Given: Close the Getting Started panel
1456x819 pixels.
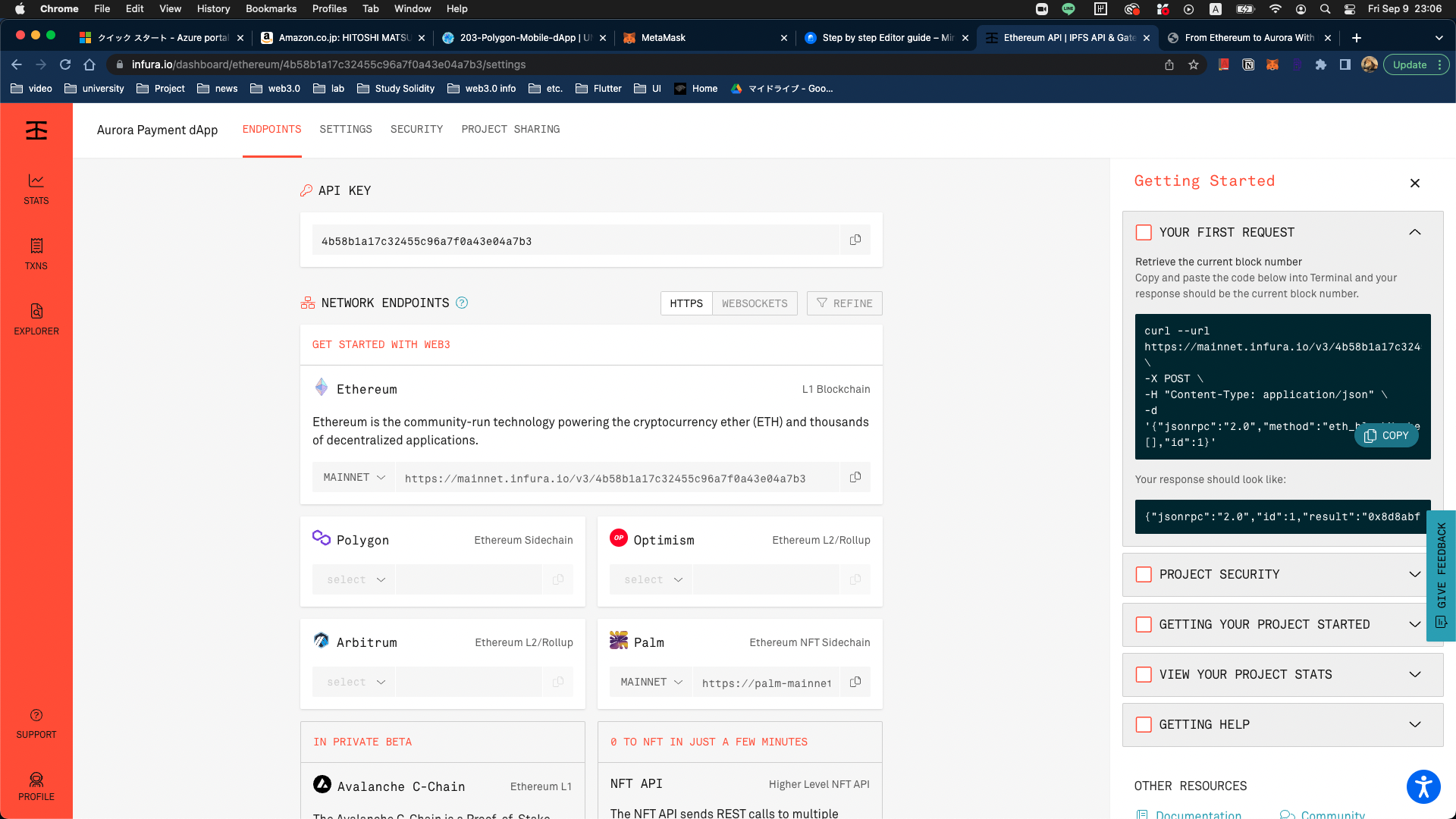Looking at the screenshot, I should click(x=1415, y=183).
